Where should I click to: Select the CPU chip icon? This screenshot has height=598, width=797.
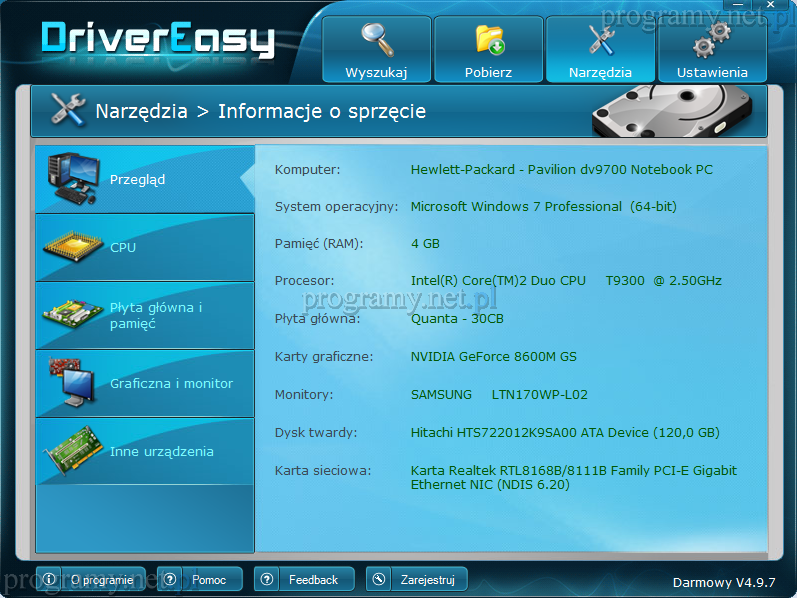pyautogui.click(x=73, y=247)
